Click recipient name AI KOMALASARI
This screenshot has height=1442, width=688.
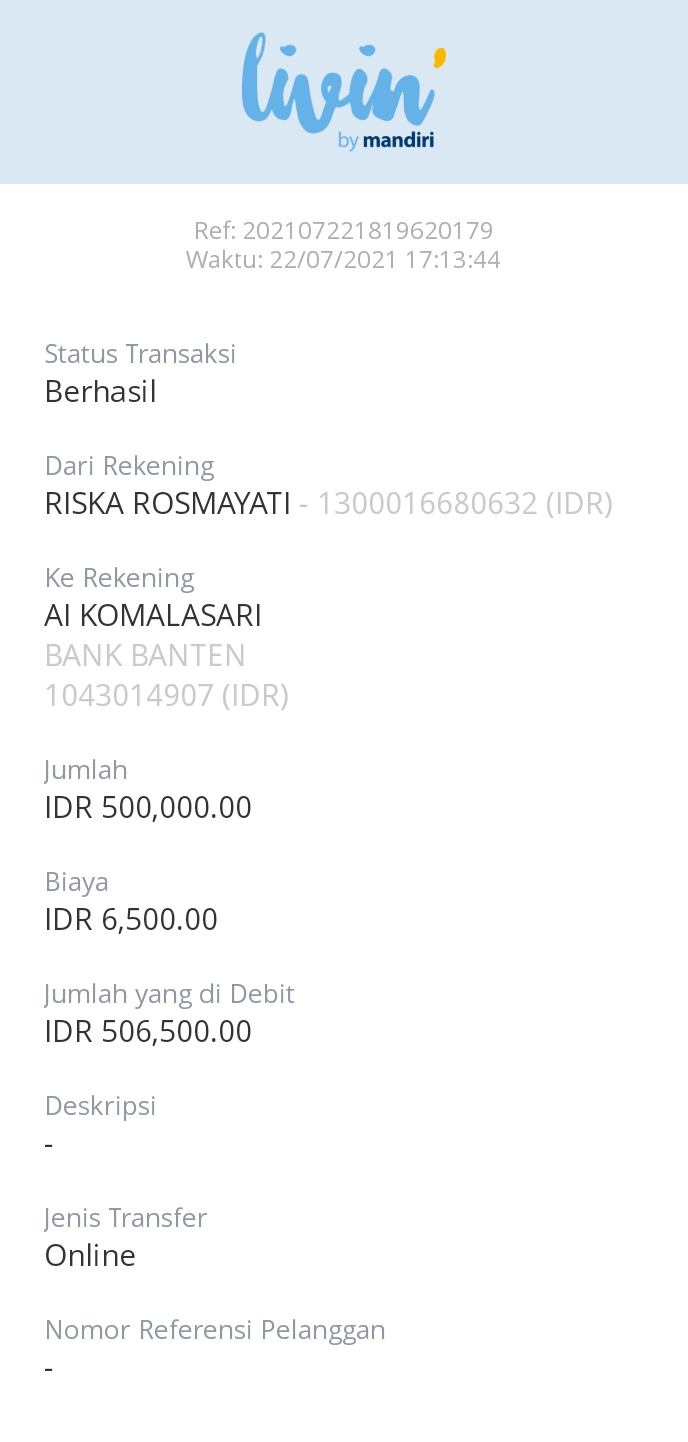pos(153,616)
